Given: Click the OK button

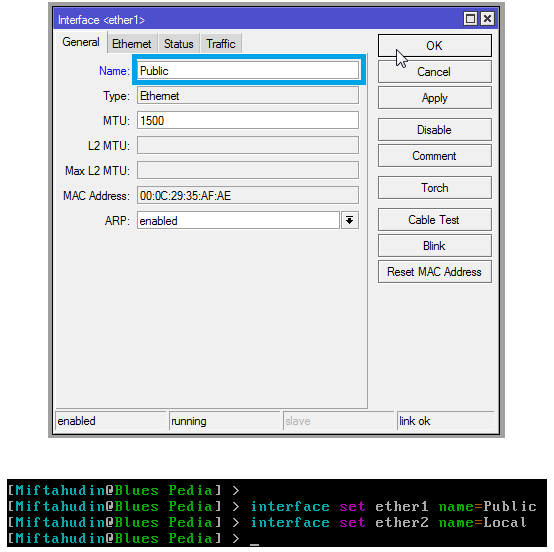Looking at the screenshot, I should pyautogui.click(x=435, y=46).
